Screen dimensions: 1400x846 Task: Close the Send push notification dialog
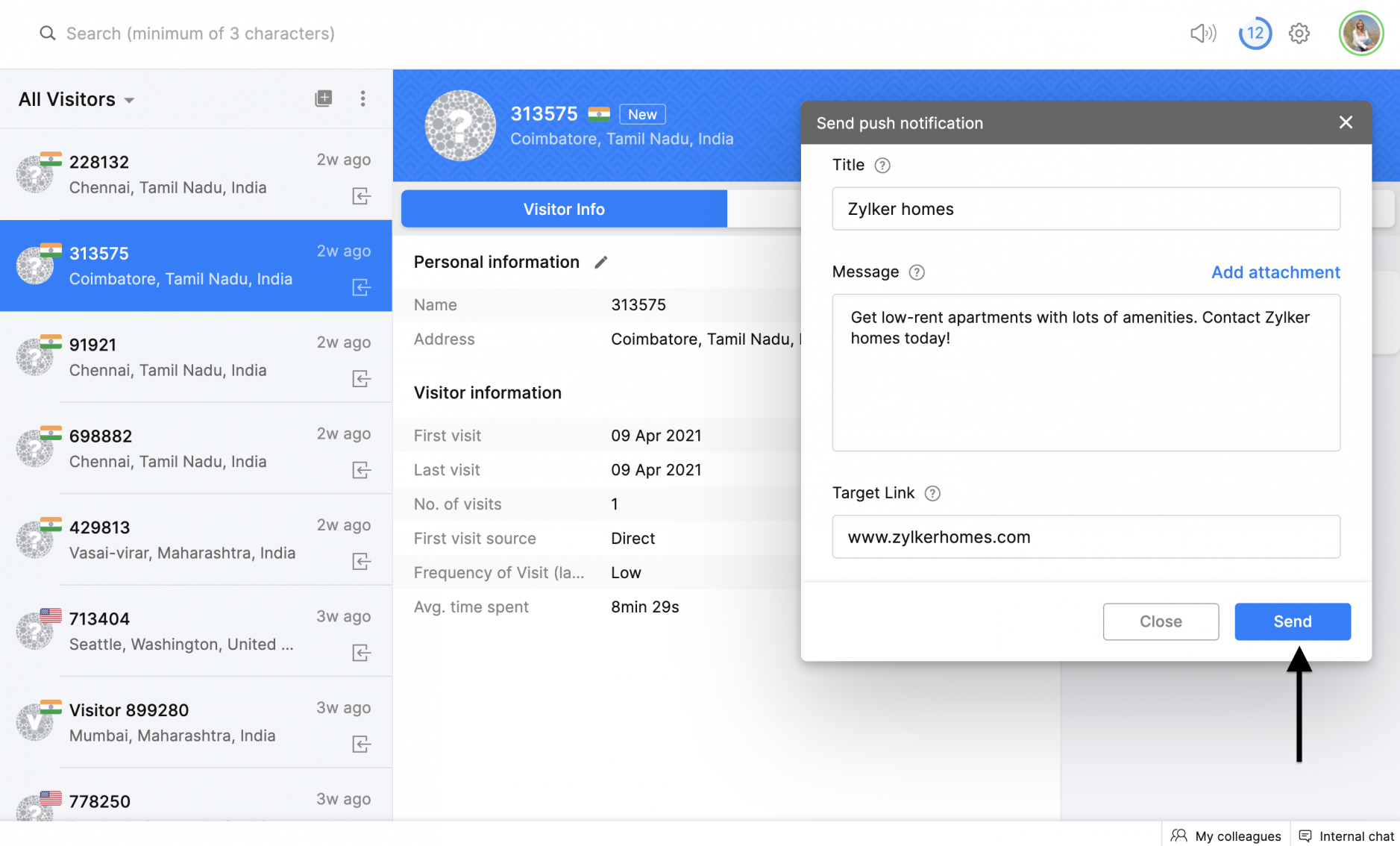[x=1346, y=122]
